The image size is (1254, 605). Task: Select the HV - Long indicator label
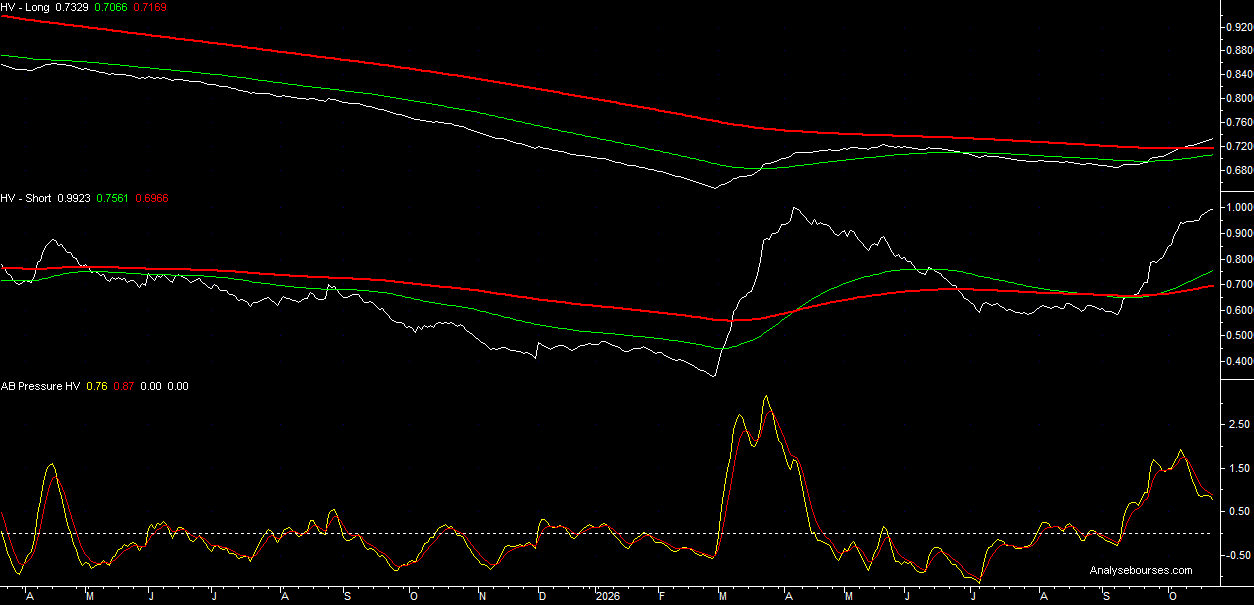[26, 7]
